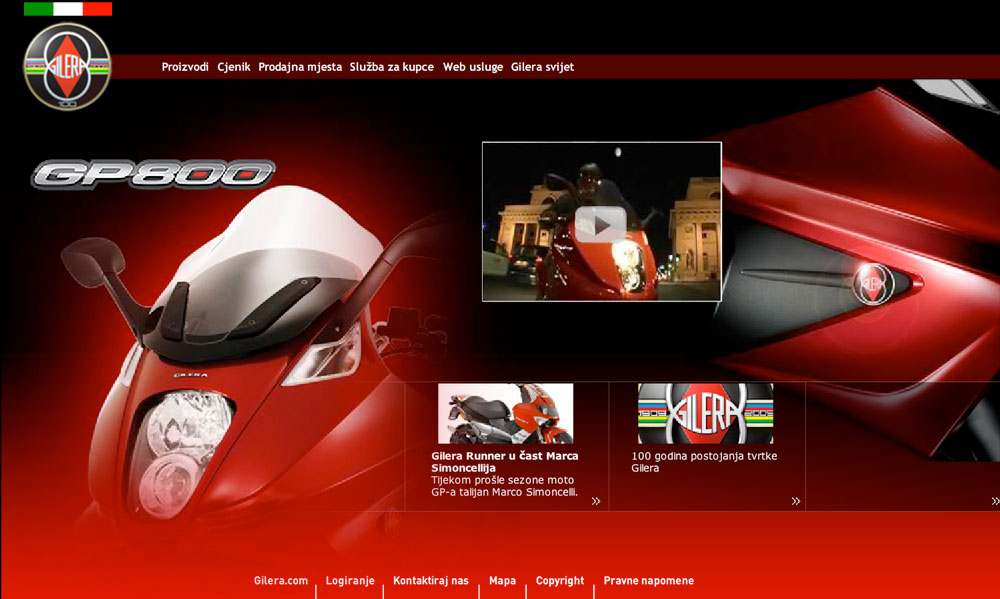1000x599 pixels.
Task: Open Pravne napomene footer link
Action: pyautogui.click(x=648, y=581)
